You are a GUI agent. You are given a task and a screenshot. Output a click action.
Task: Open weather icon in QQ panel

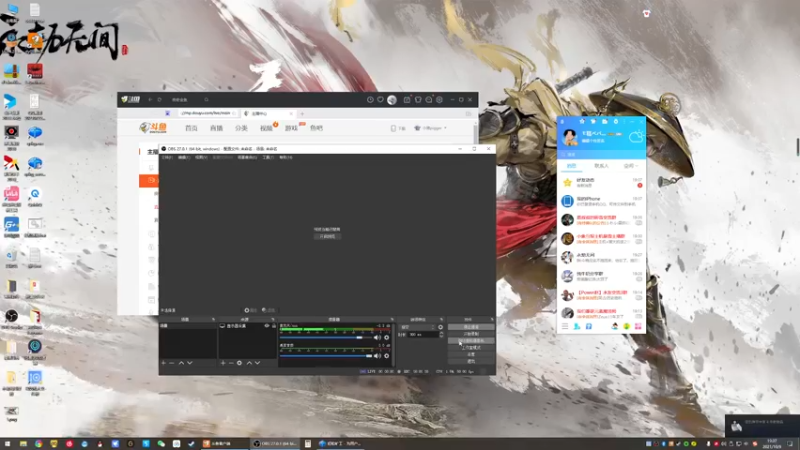[x=637, y=136]
